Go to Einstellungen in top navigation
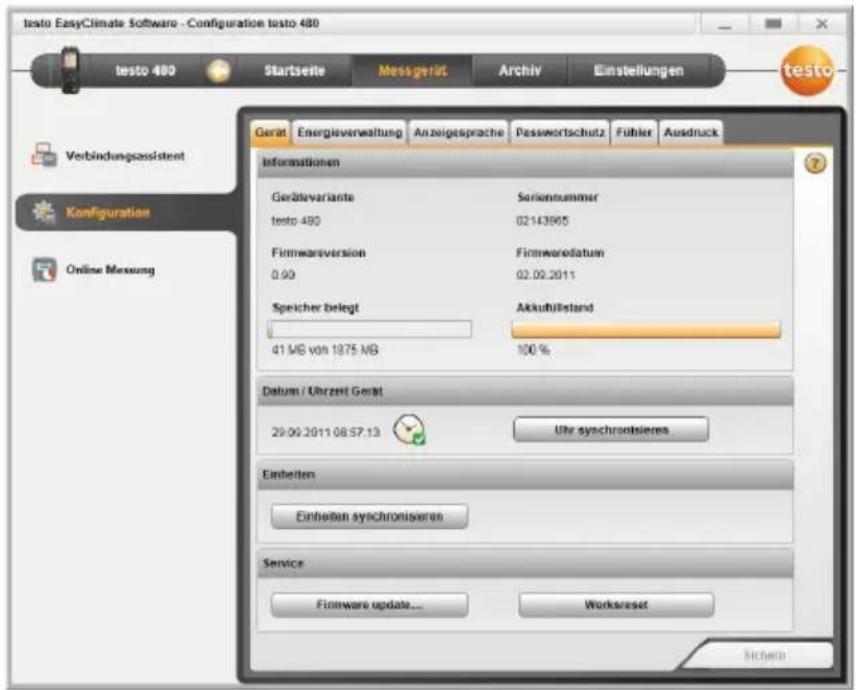The image size is (856, 690). (638, 71)
